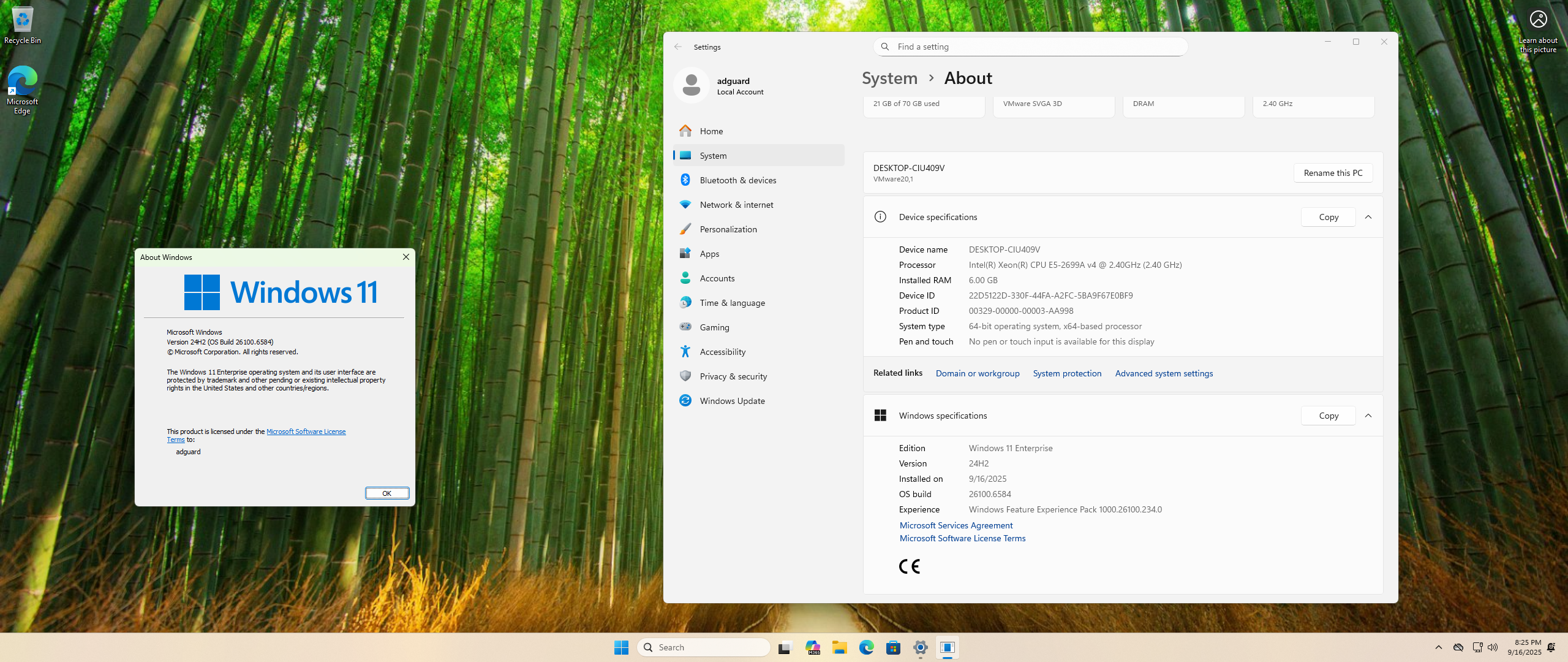Click the Device ID value text
The height and width of the screenshot is (662, 1568).
point(1050,295)
